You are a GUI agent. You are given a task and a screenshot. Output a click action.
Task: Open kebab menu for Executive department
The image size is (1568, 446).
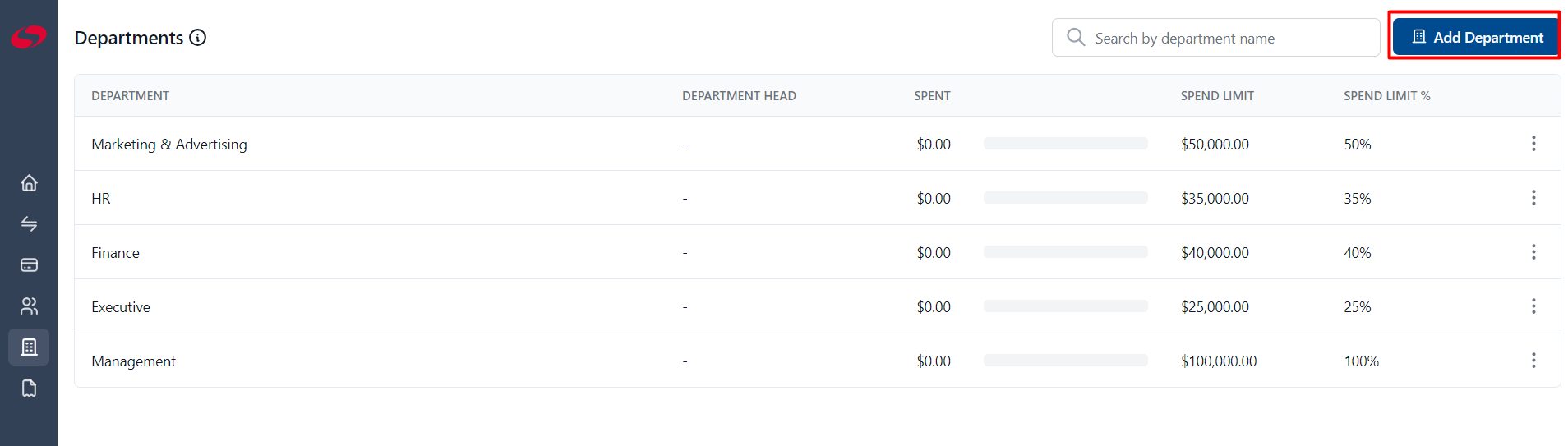1533,306
